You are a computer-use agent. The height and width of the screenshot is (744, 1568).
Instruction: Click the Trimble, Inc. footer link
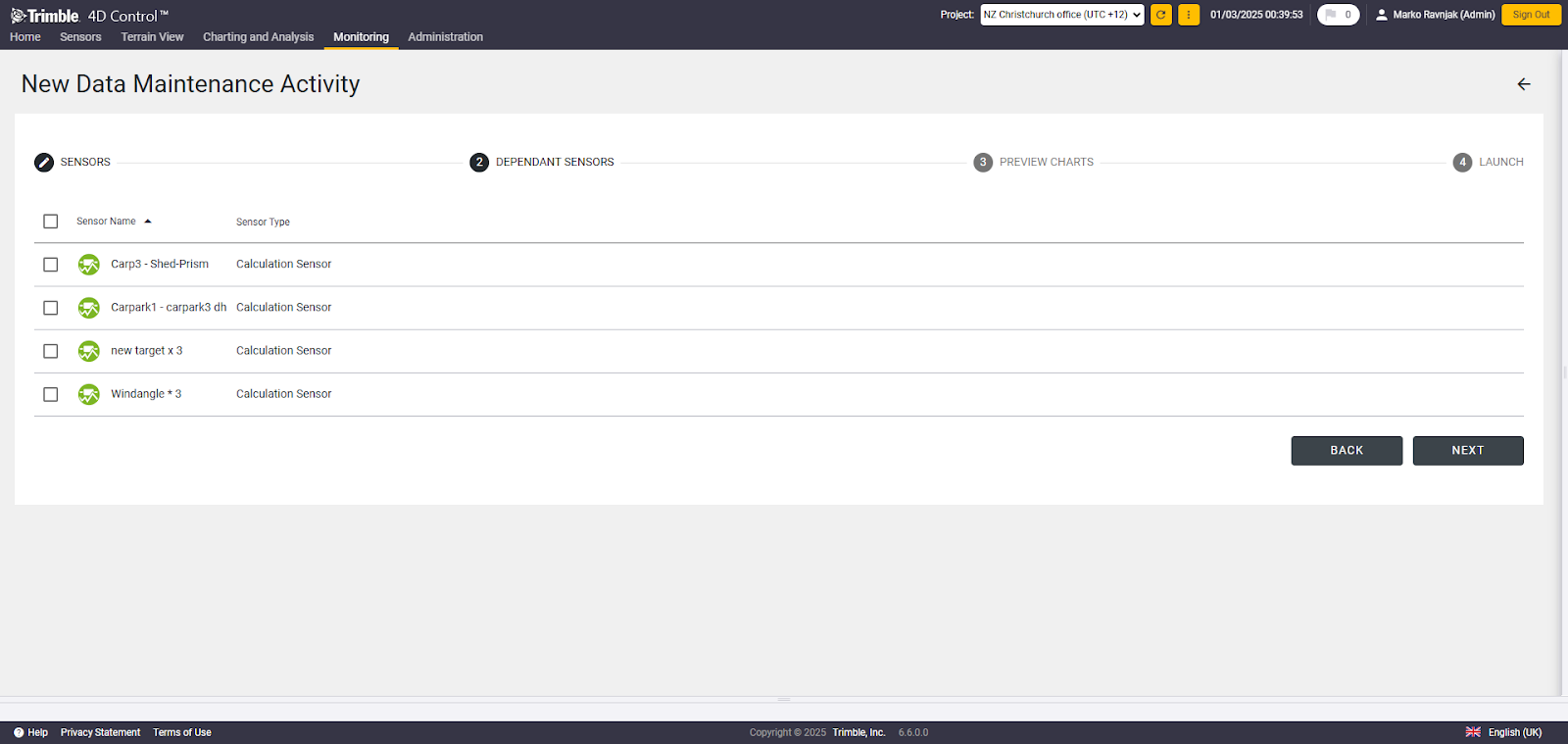859,732
